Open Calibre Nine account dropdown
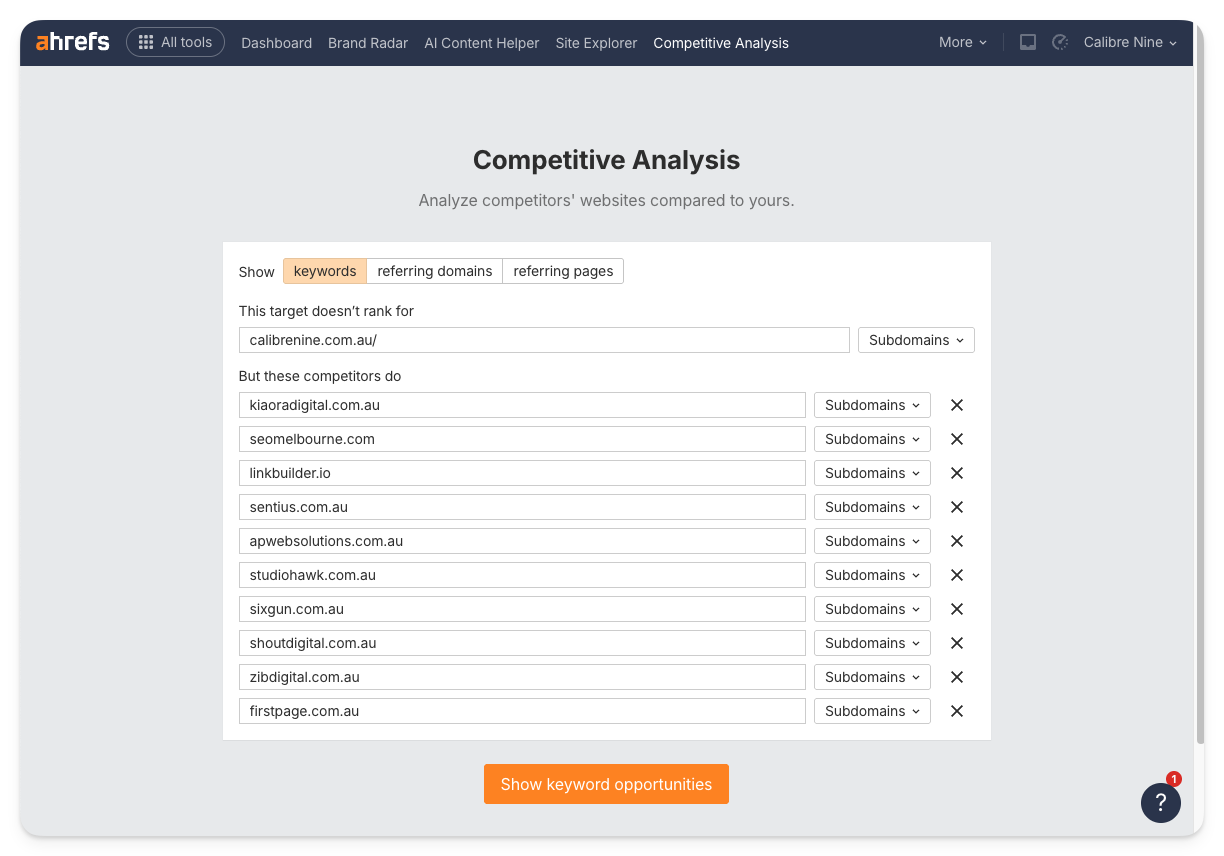The image size is (1224, 856). (x=1130, y=42)
